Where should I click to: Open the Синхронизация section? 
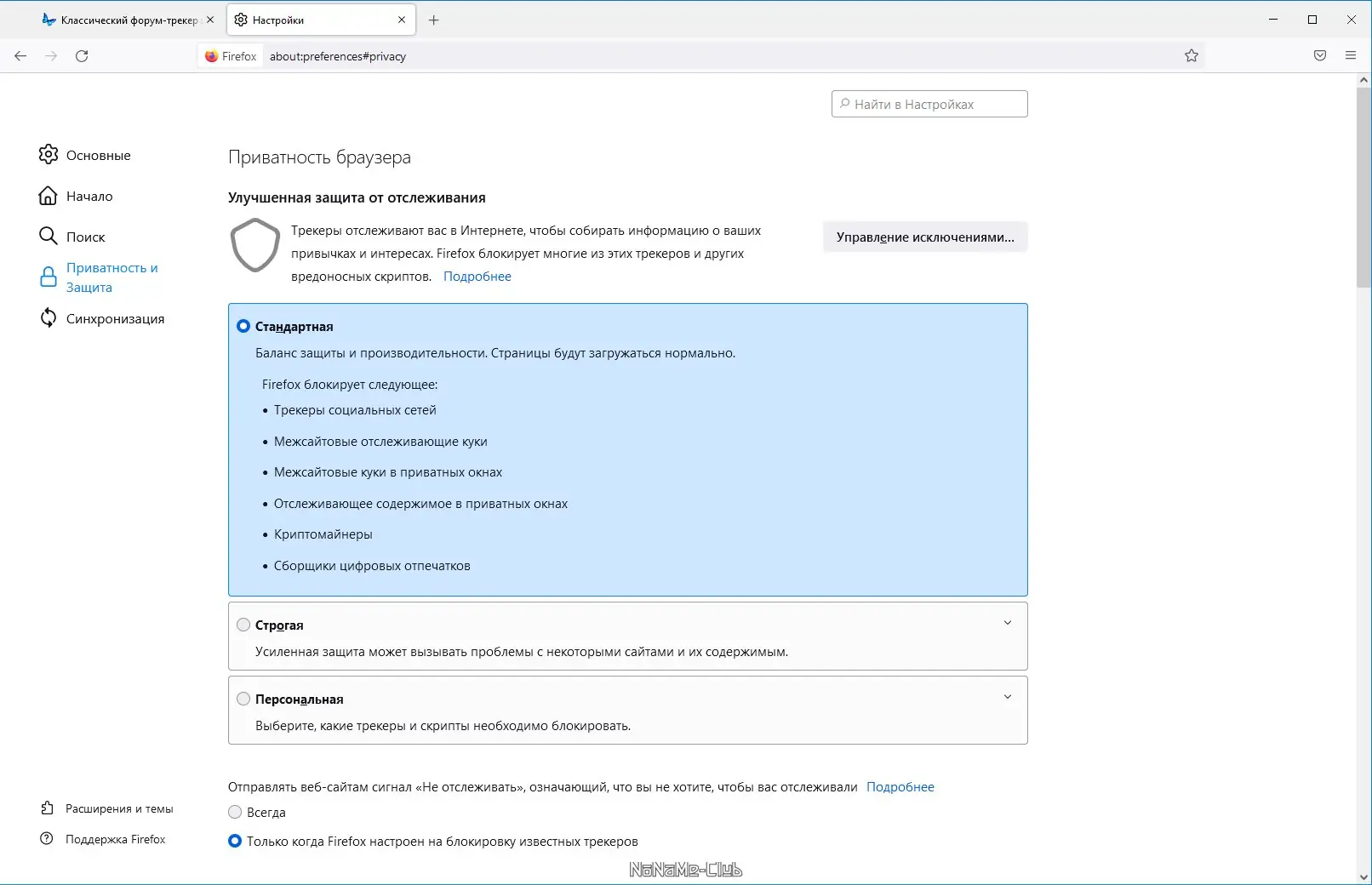click(x=115, y=318)
